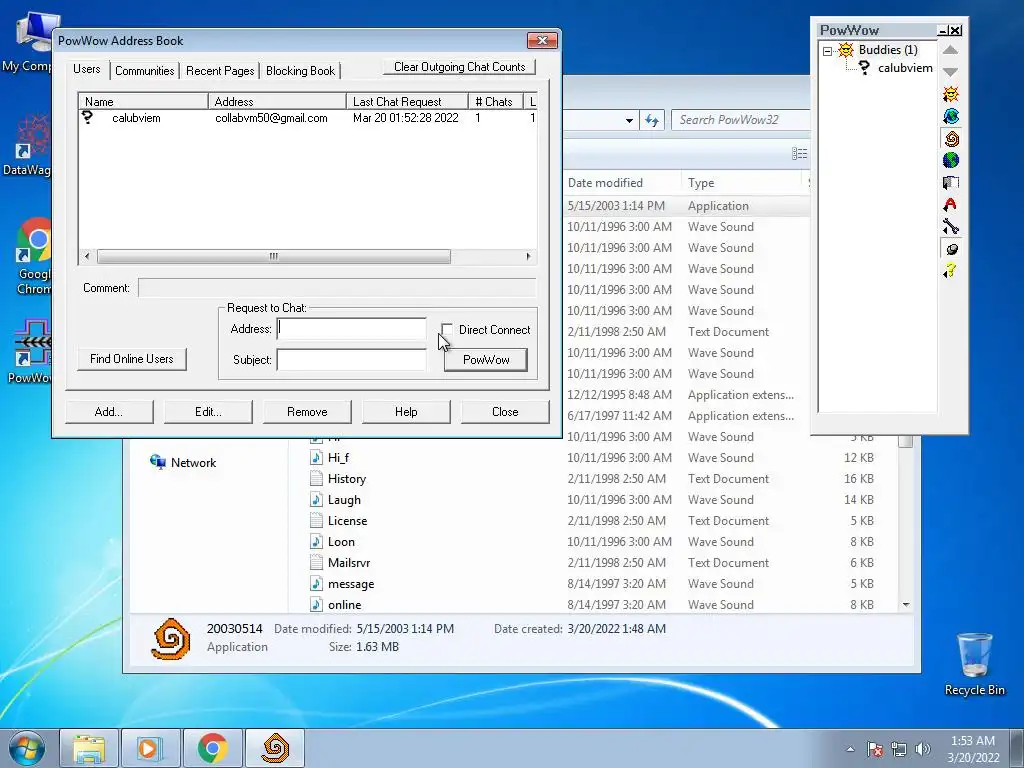Select the Hi_f sound file
1024x768 pixels.
pyautogui.click(x=338, y=458)
